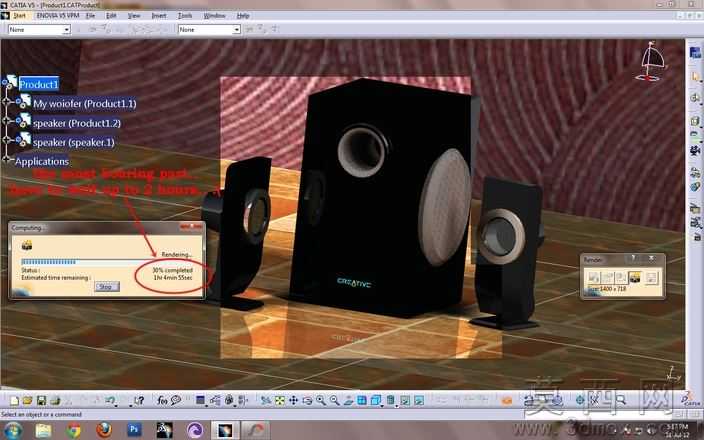Click the Photo Studio workbench icon at top of right toolbar
The image size is (704, 440).
(695, 53)
